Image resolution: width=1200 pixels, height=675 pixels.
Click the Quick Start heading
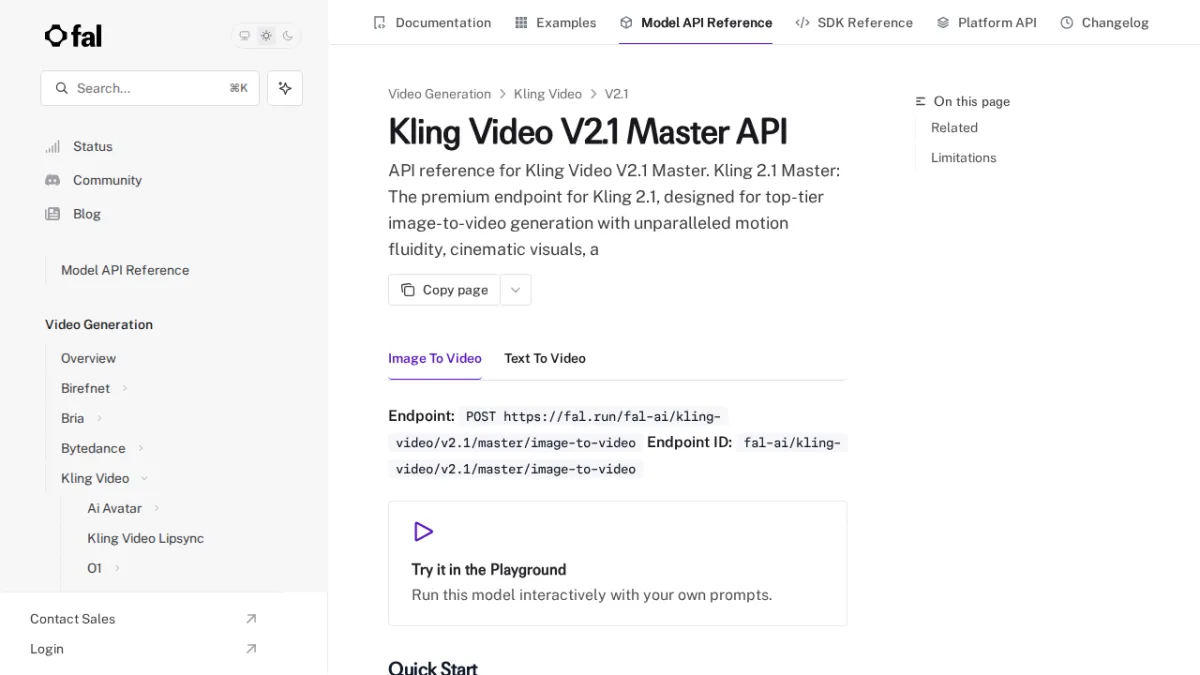point(433,667)
